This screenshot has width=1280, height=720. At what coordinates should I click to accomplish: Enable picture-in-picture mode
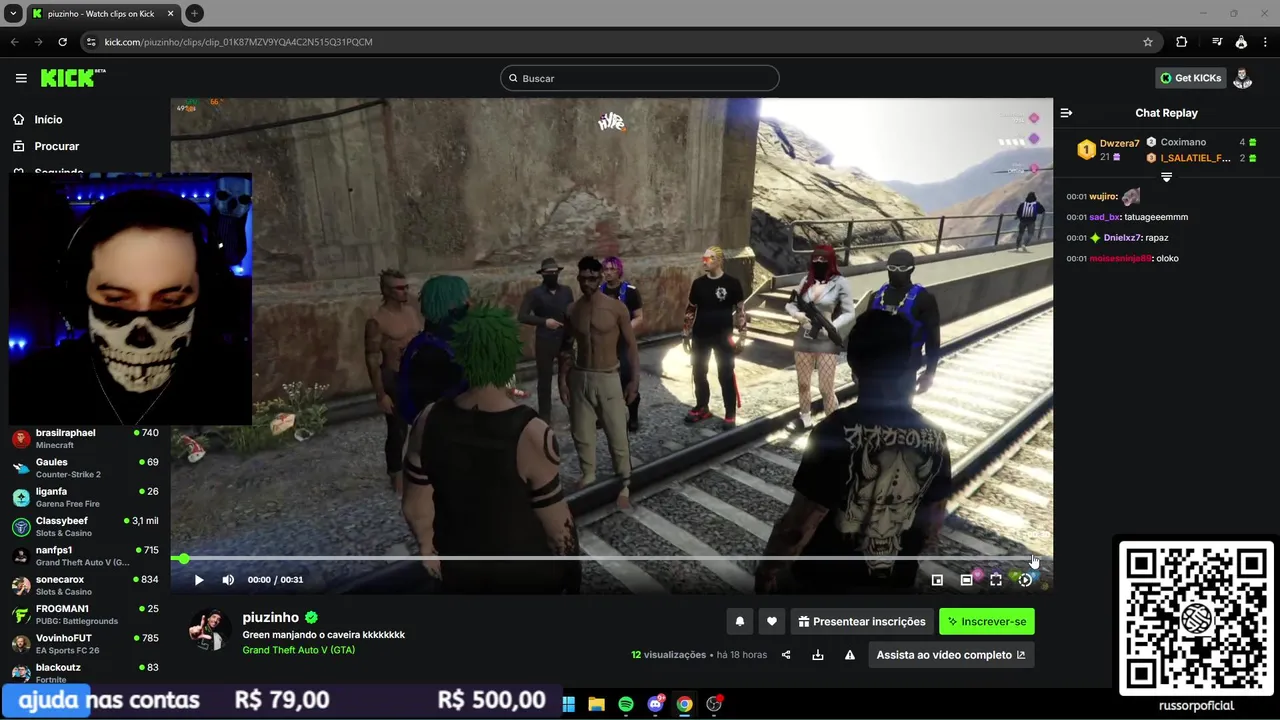[x=937, y=580]
